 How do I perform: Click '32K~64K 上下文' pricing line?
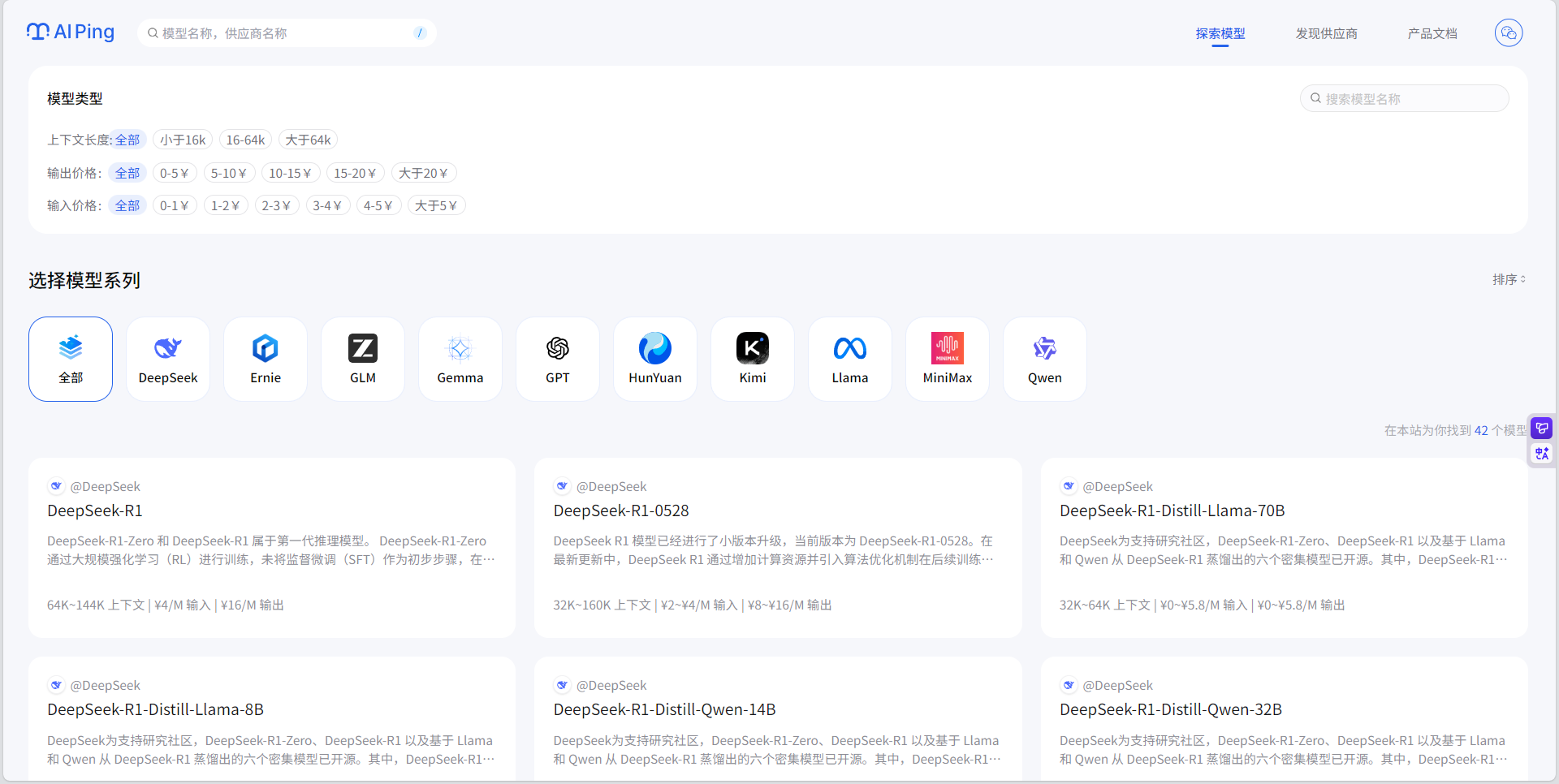tap(1203, 605)
